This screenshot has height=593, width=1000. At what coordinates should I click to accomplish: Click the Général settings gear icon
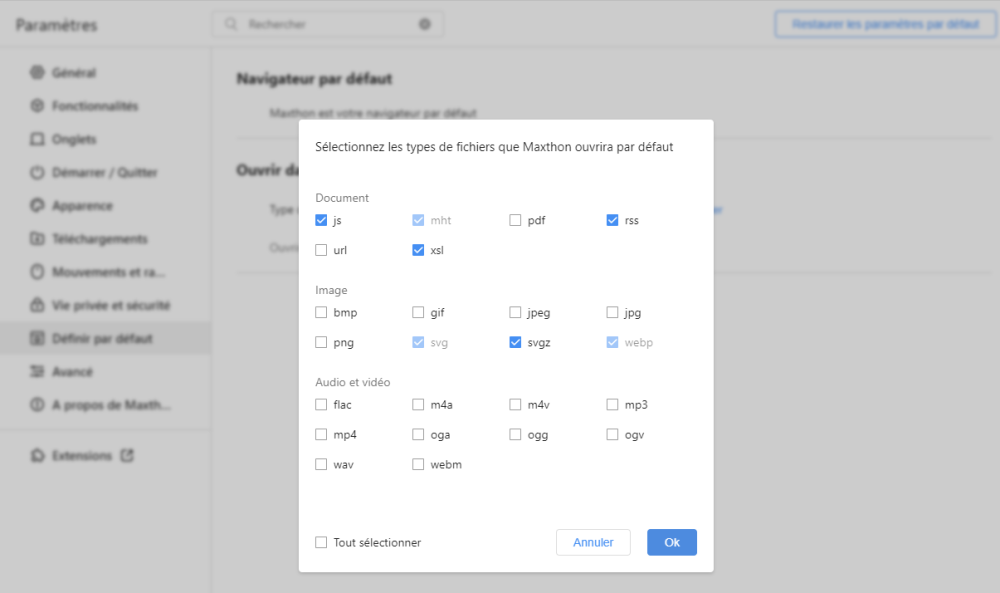pos(38,73)
